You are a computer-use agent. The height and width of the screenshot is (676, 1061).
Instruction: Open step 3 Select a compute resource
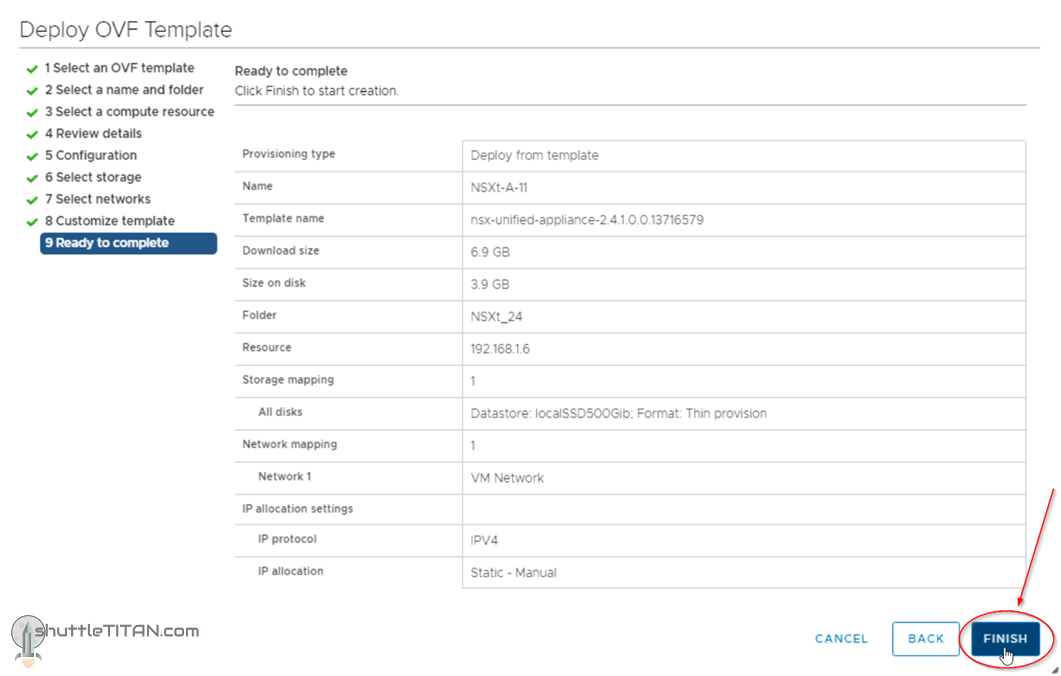click(x=129, y=112)
